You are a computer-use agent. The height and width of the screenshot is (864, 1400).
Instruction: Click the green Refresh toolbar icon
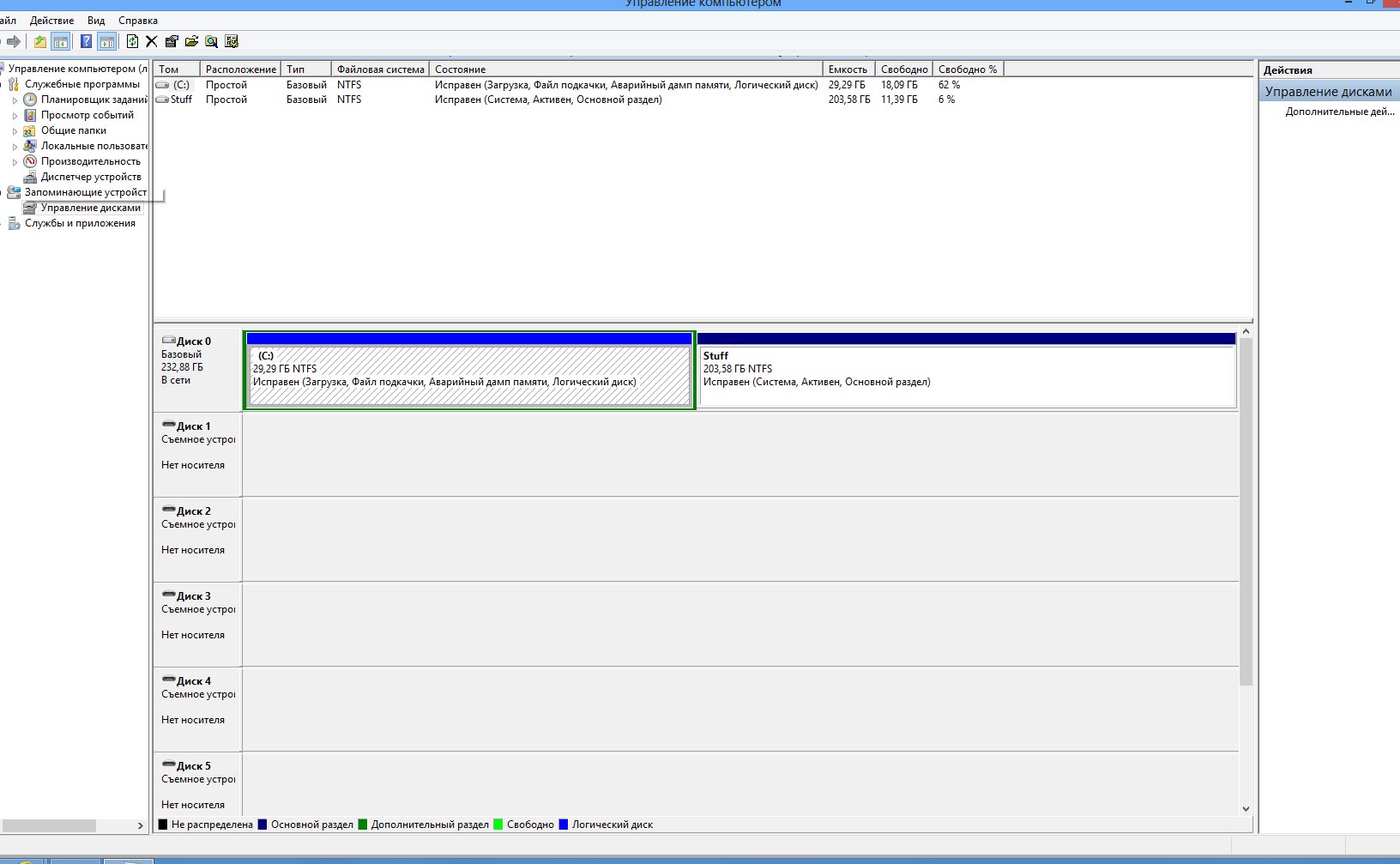pyautogui.click(x=132, y=41)
